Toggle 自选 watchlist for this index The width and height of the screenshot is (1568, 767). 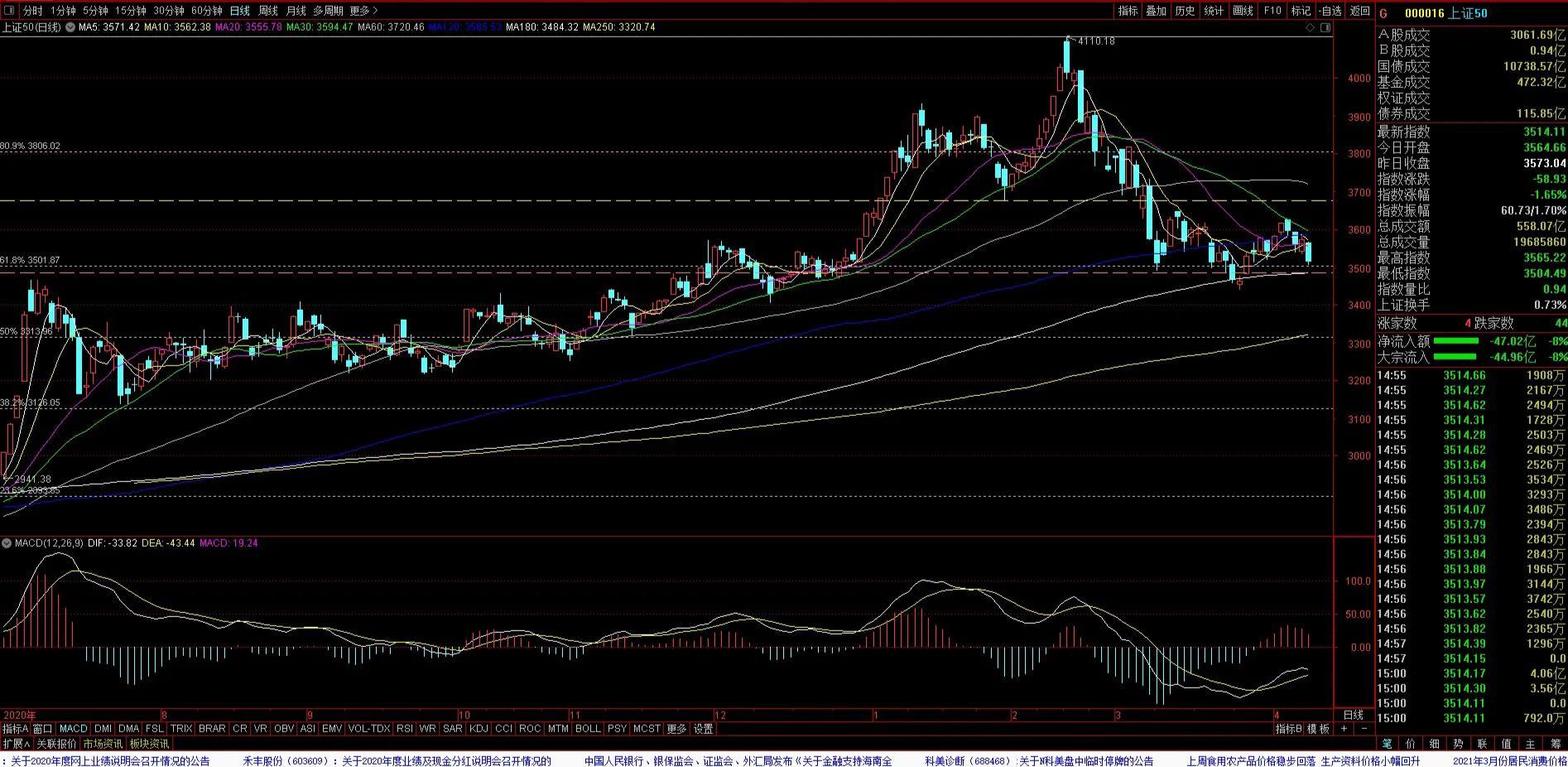pyautogui.click(x=1330, y=11)
